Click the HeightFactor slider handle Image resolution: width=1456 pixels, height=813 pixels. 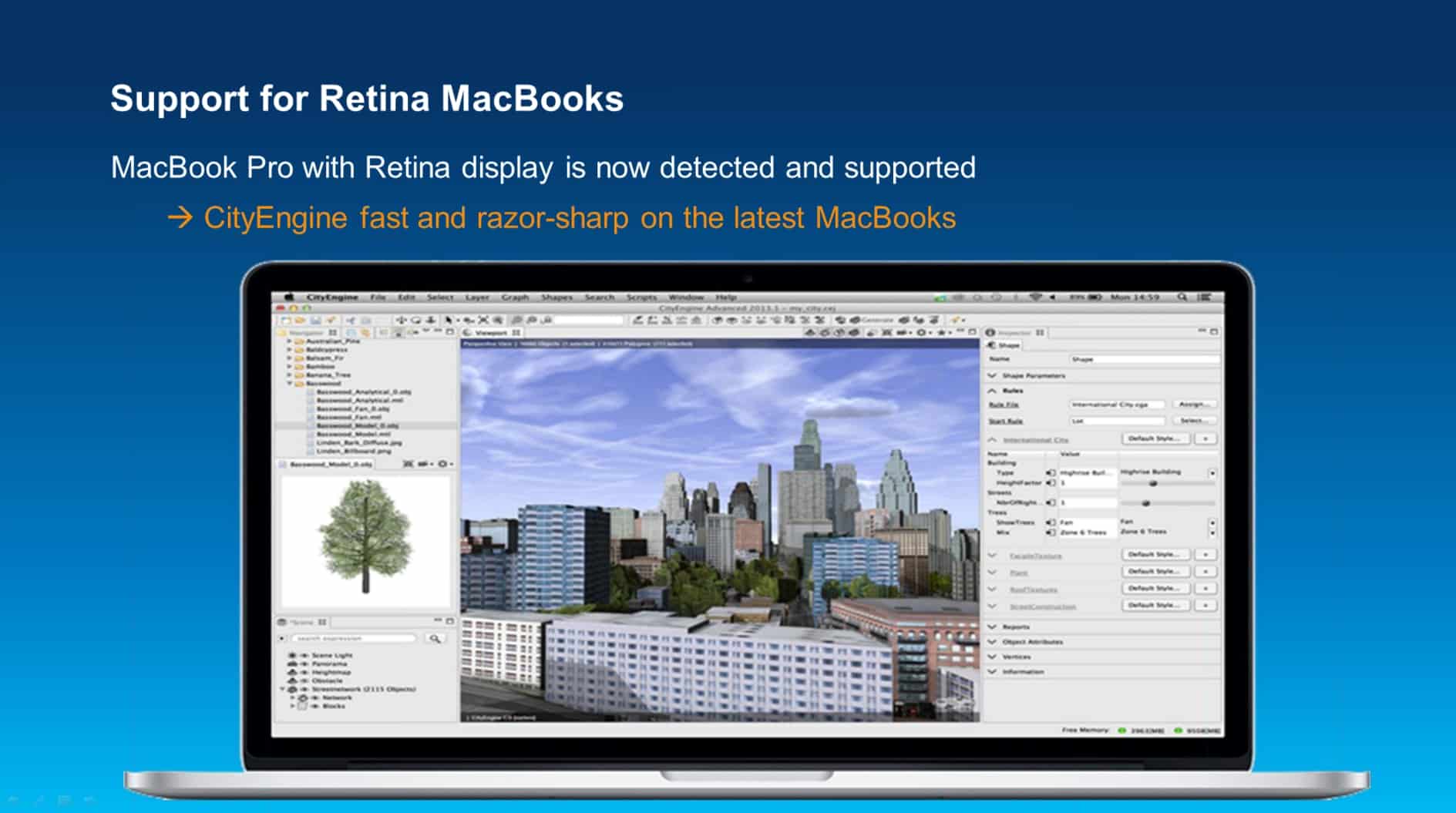point(1153,483)
